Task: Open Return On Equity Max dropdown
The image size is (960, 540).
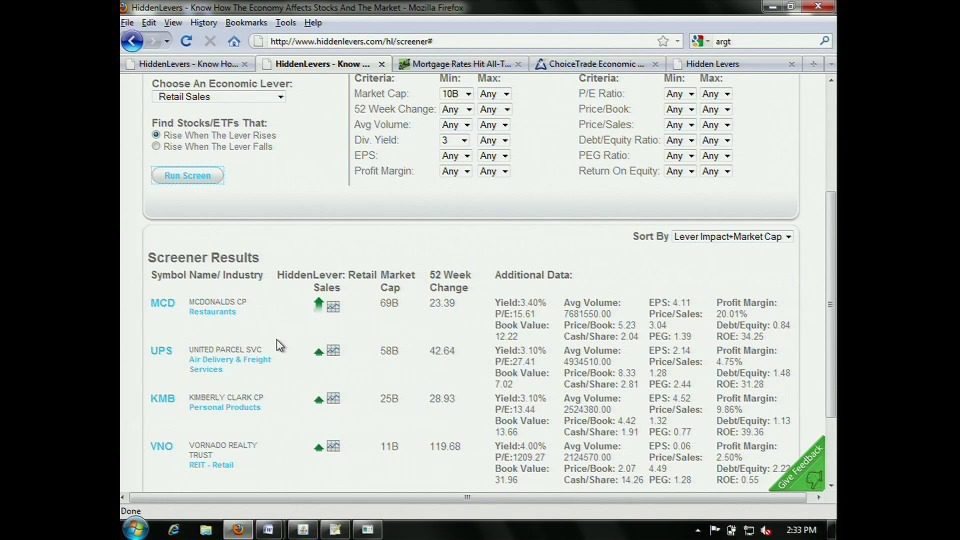Action: pos(716,171)
